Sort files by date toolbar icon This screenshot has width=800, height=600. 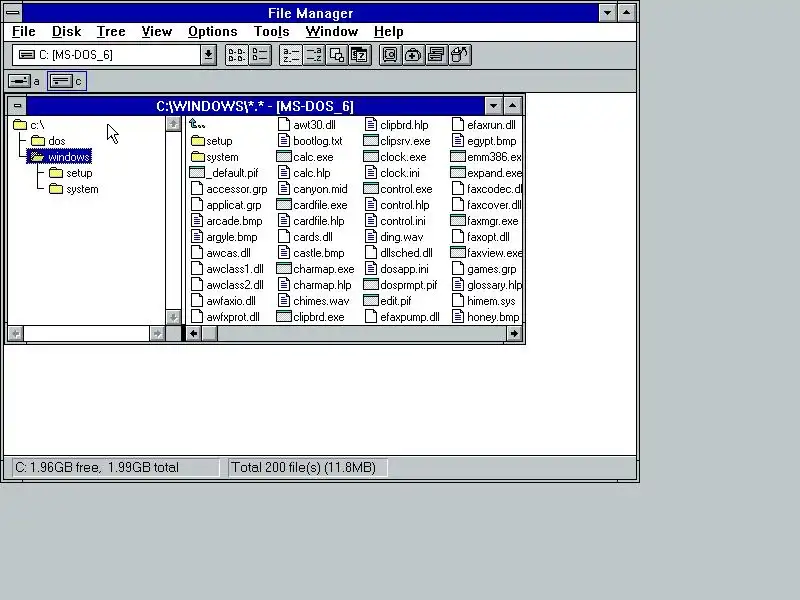360,55
